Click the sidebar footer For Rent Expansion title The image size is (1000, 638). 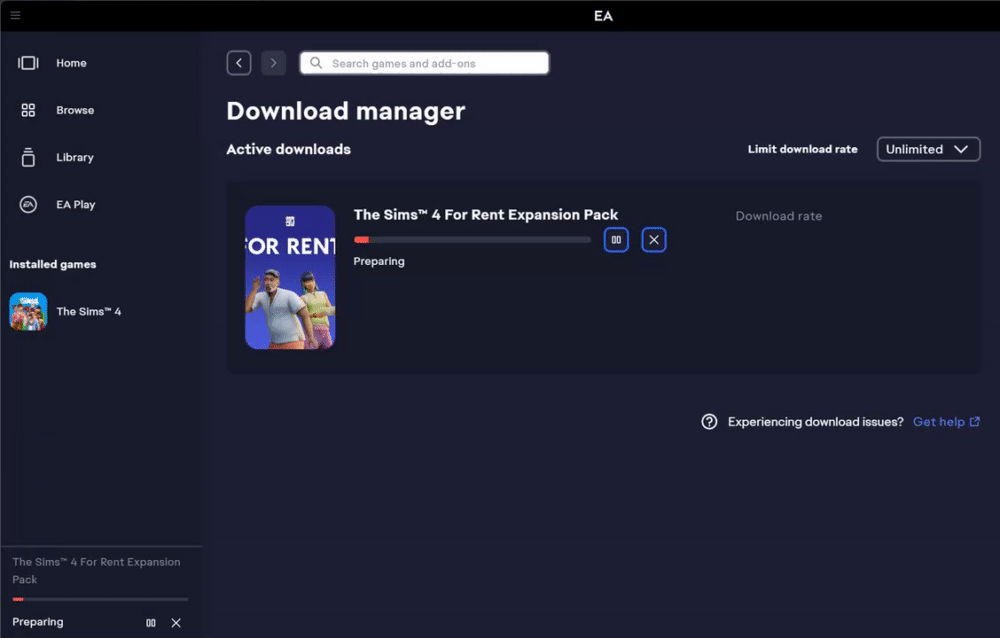96,570
